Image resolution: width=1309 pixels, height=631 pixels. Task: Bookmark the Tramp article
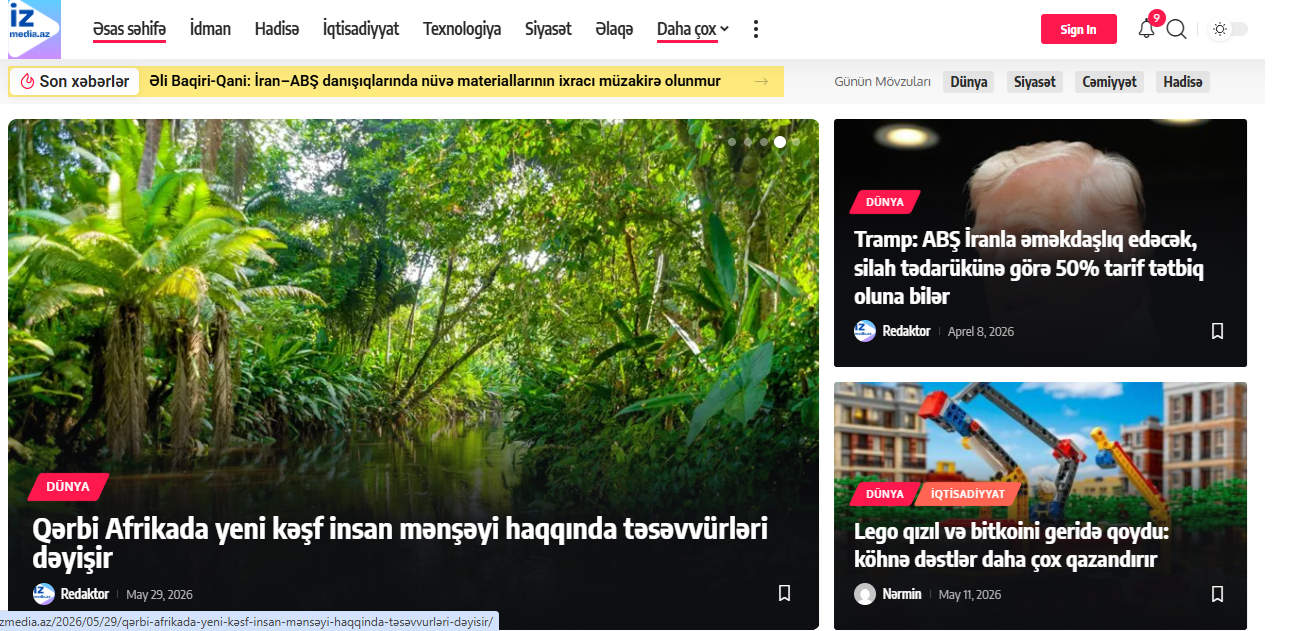[1217, 331]
